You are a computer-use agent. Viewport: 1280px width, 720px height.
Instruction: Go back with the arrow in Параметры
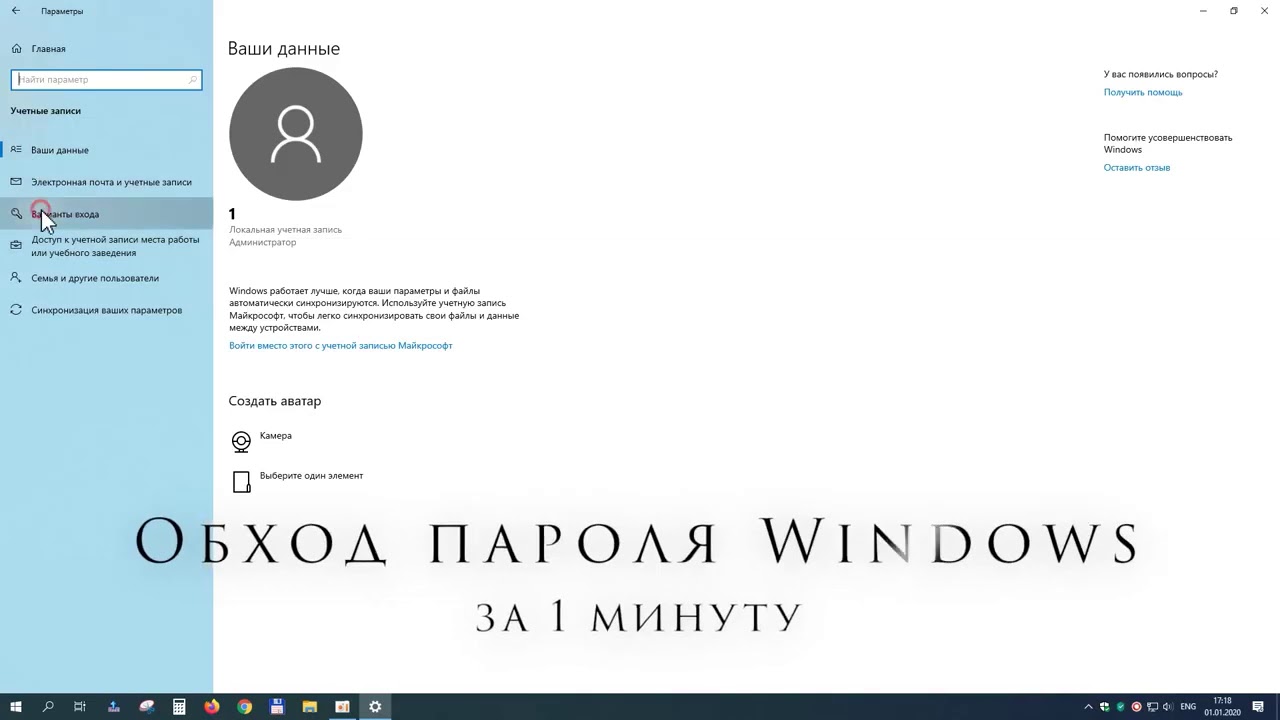(15, 11)
